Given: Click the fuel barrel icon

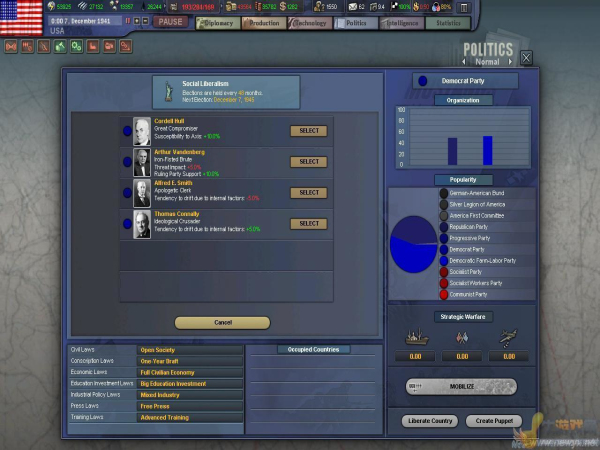Looking at the screenshot, I should (x=258, y=7).
